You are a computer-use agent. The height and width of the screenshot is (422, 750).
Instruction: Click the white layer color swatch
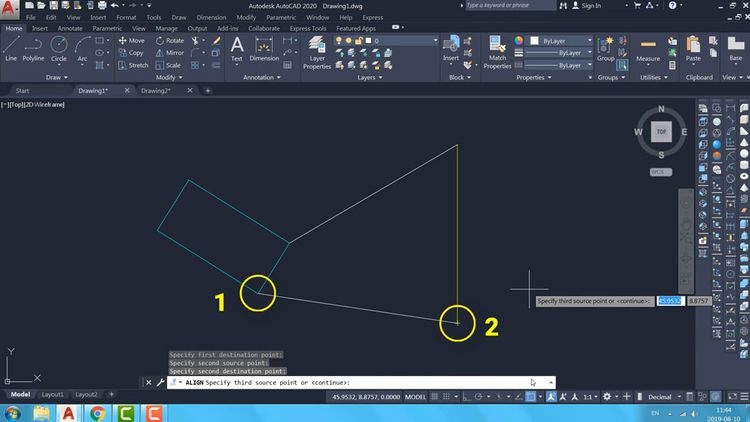368,41
